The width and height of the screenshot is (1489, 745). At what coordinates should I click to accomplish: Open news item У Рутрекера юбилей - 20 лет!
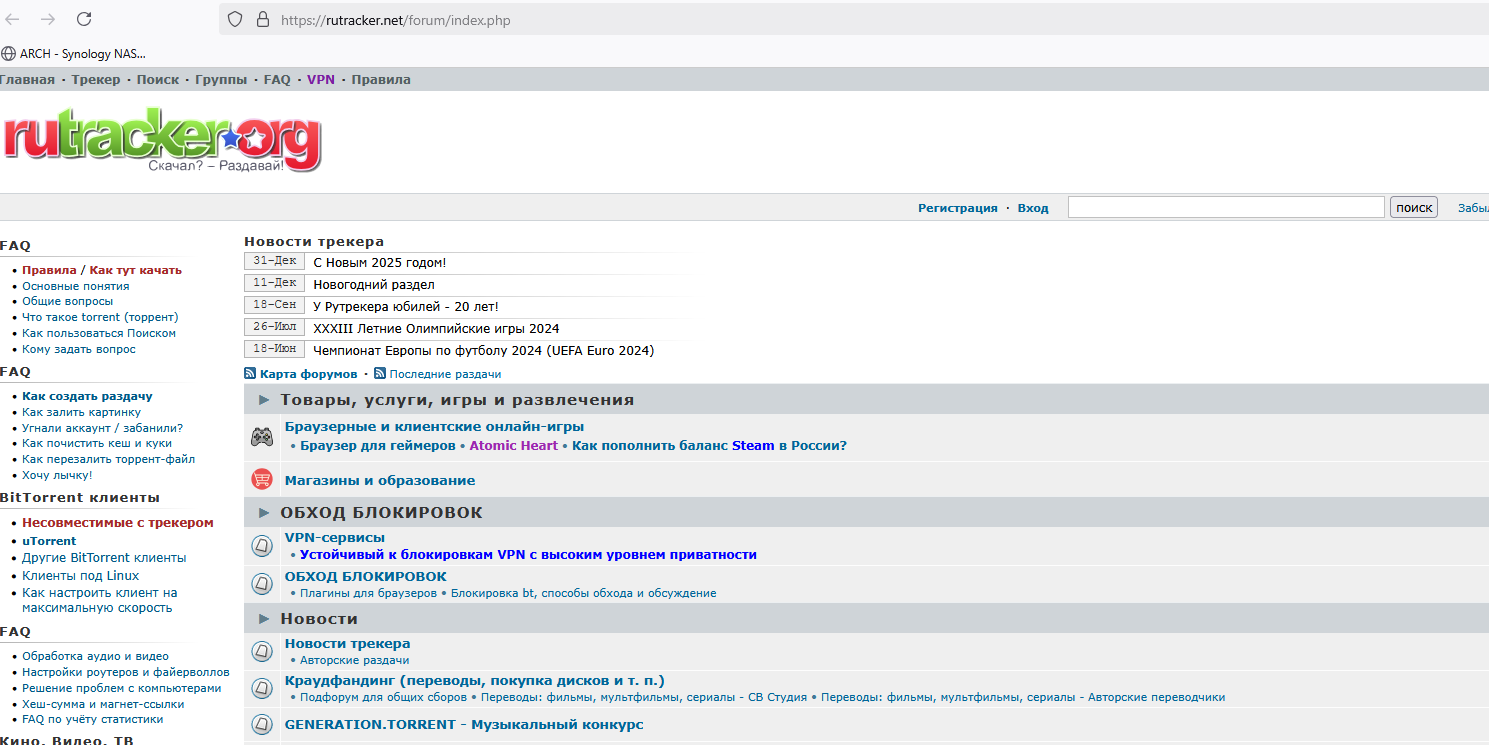[406, 306]
